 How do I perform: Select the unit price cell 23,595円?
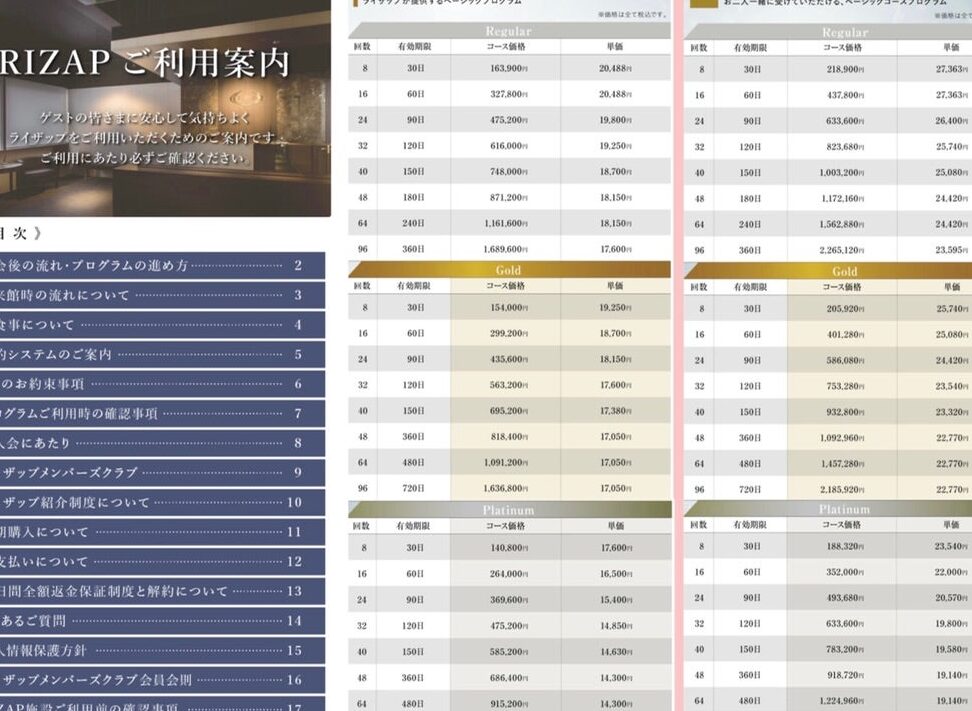tap(953, 250)
